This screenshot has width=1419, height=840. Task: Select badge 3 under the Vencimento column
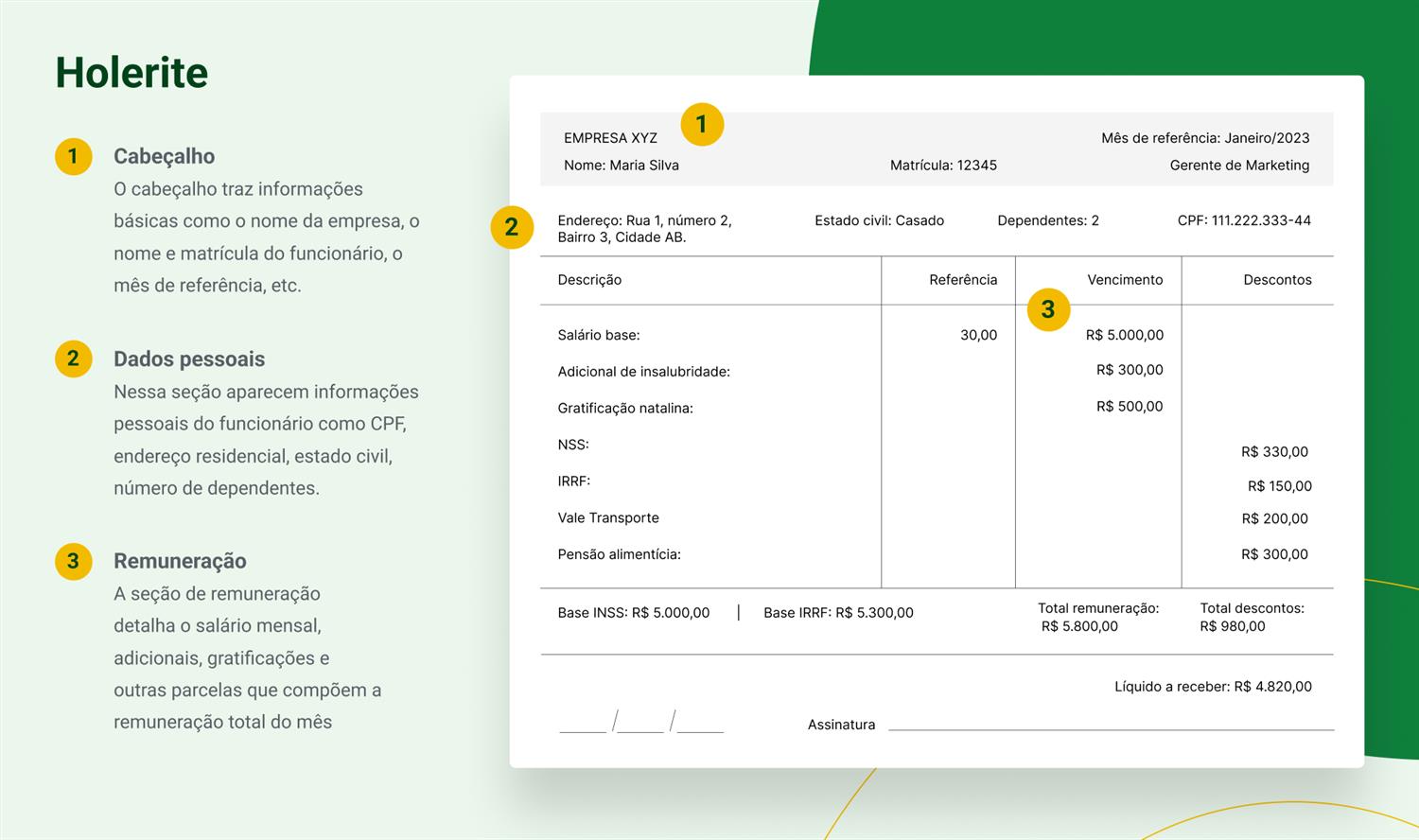[x=1047, y=309]
